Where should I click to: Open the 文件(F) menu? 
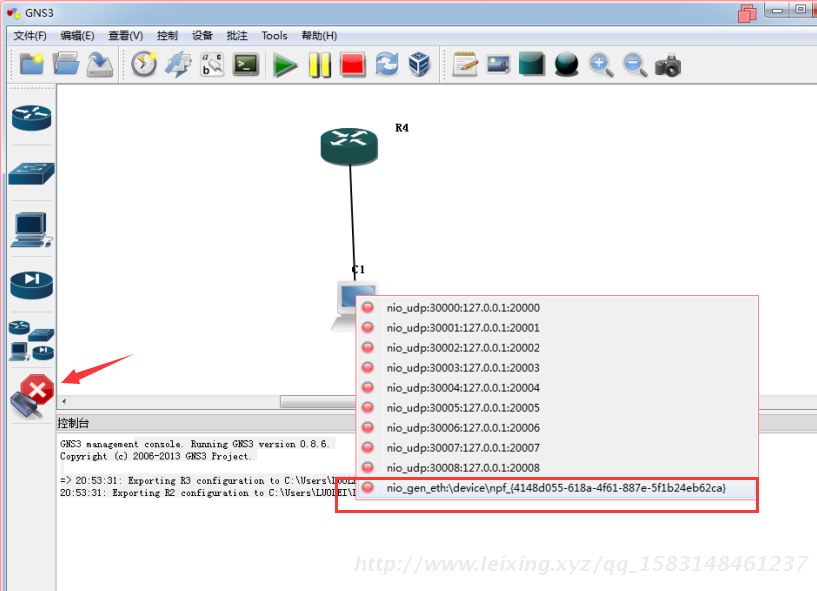[30, 35]
